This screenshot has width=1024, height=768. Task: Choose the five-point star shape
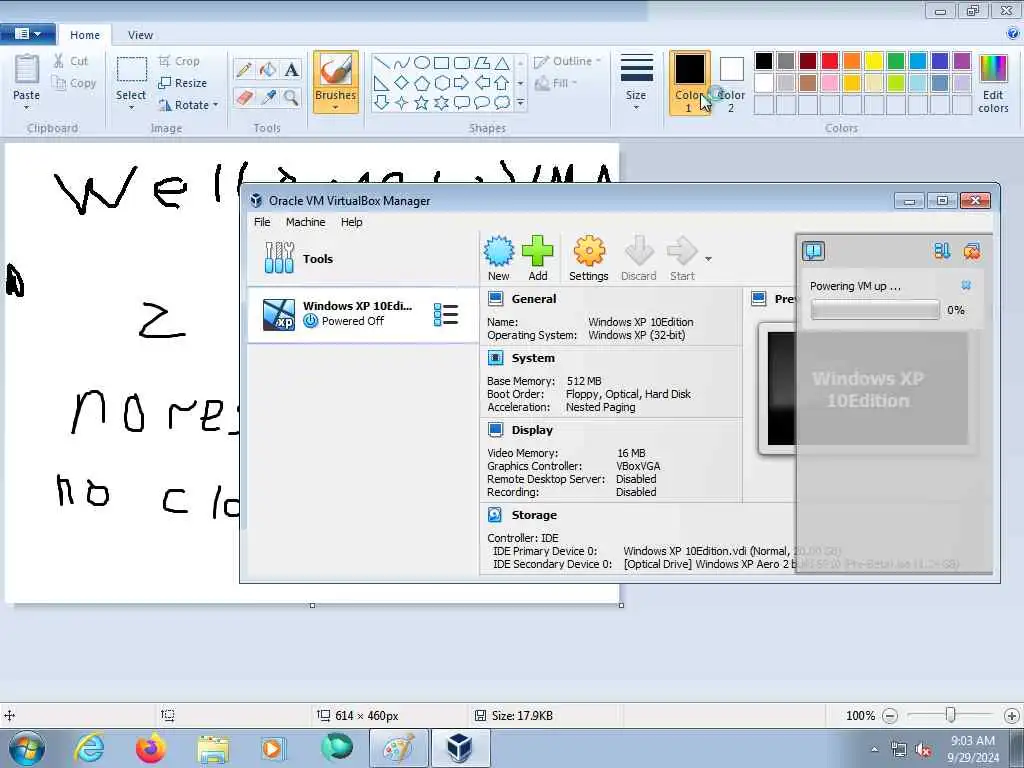coord(422,103)
